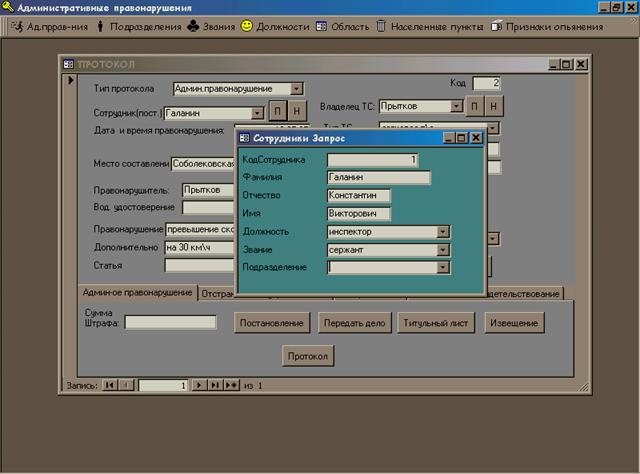Expand the Должность dropdown
Screen dimensions: 640x474
tap(443, 232)
